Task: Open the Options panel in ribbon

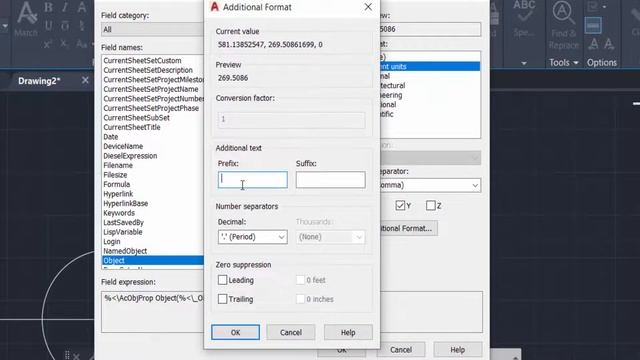Action: tap(602, 62)
